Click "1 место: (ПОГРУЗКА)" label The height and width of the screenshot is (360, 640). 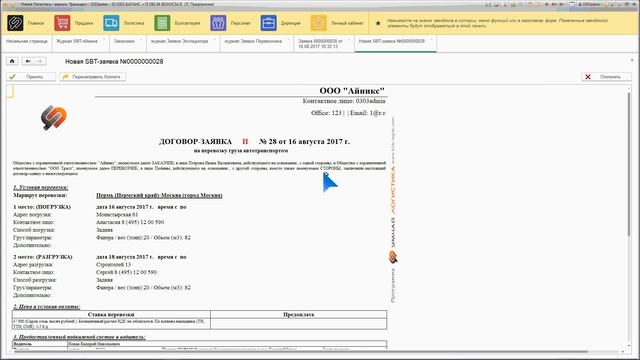click(x=42, y=207)
